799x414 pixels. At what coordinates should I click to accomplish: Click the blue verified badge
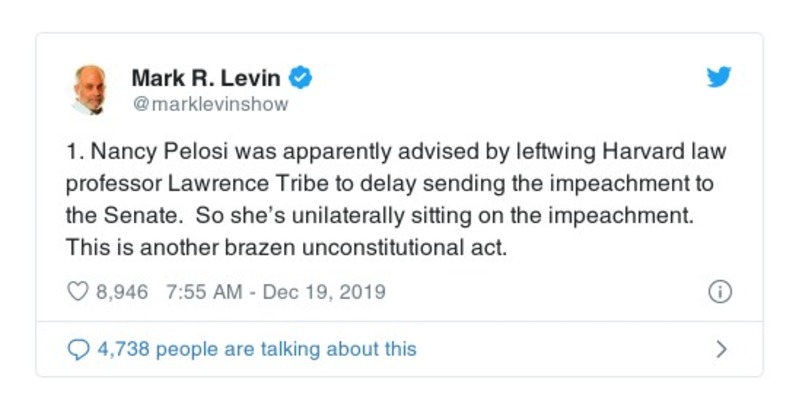(x=299, y=78)
